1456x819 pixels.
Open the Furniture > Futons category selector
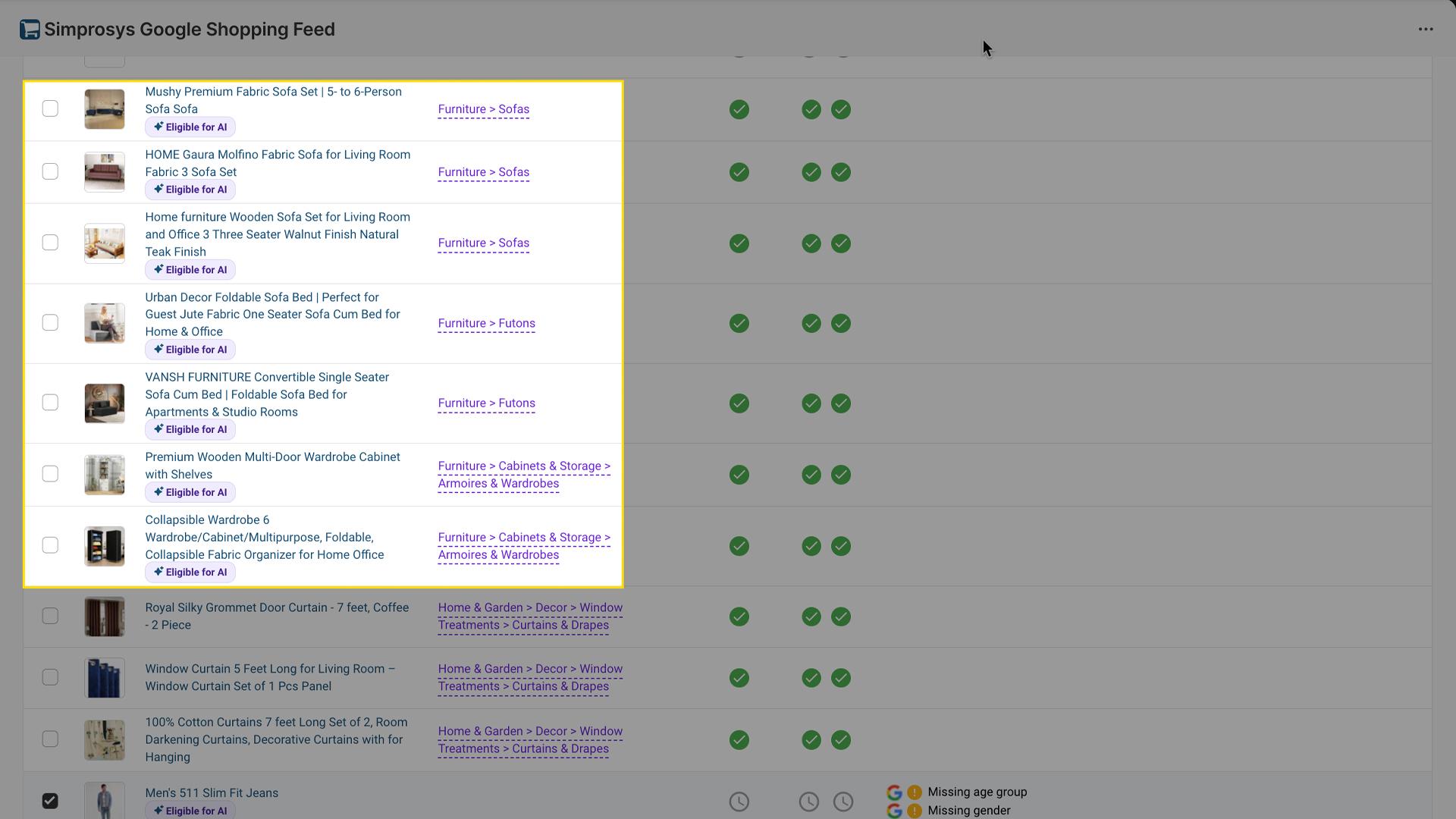(x=486, y=323)
